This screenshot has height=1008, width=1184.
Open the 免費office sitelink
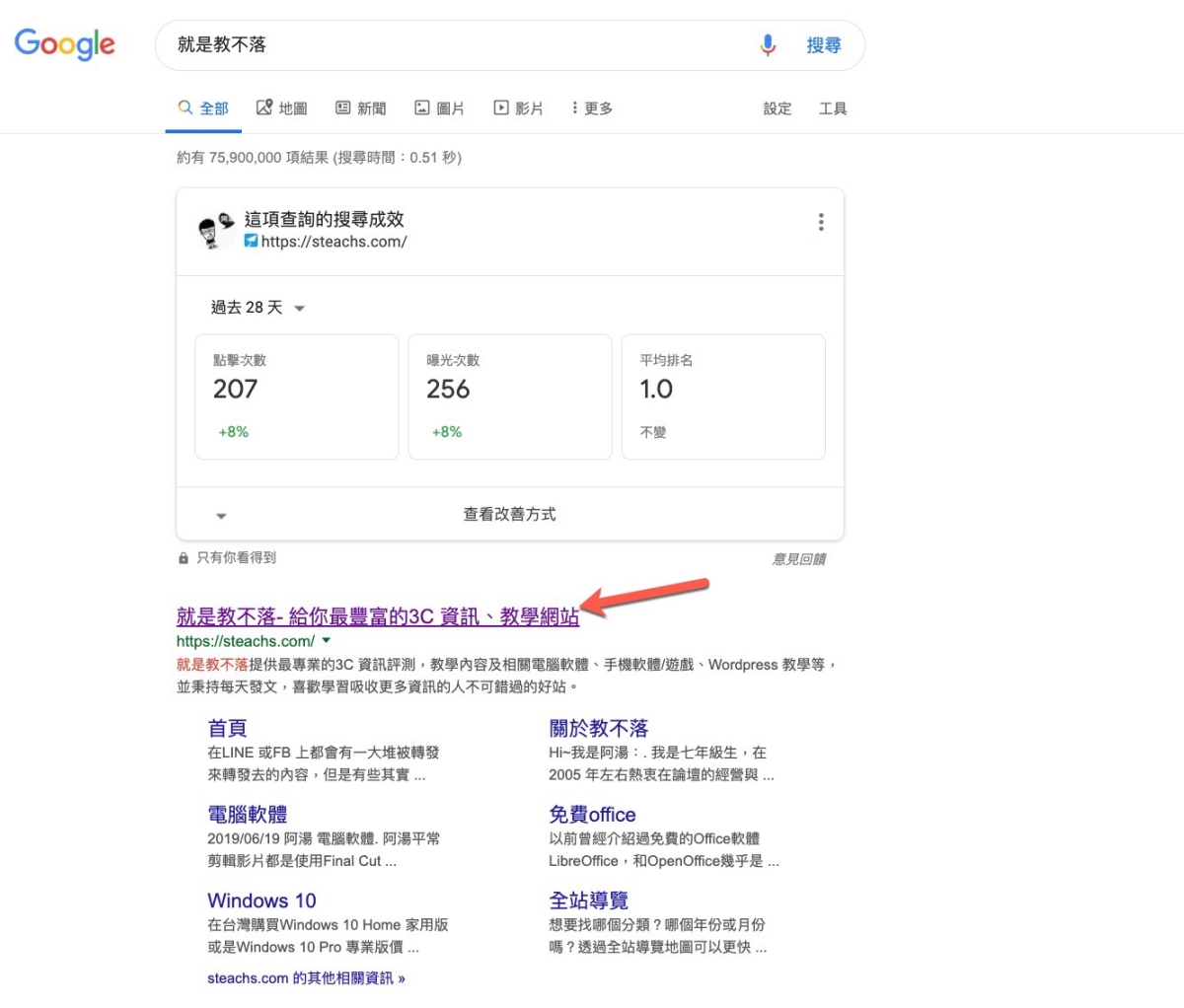592,814
